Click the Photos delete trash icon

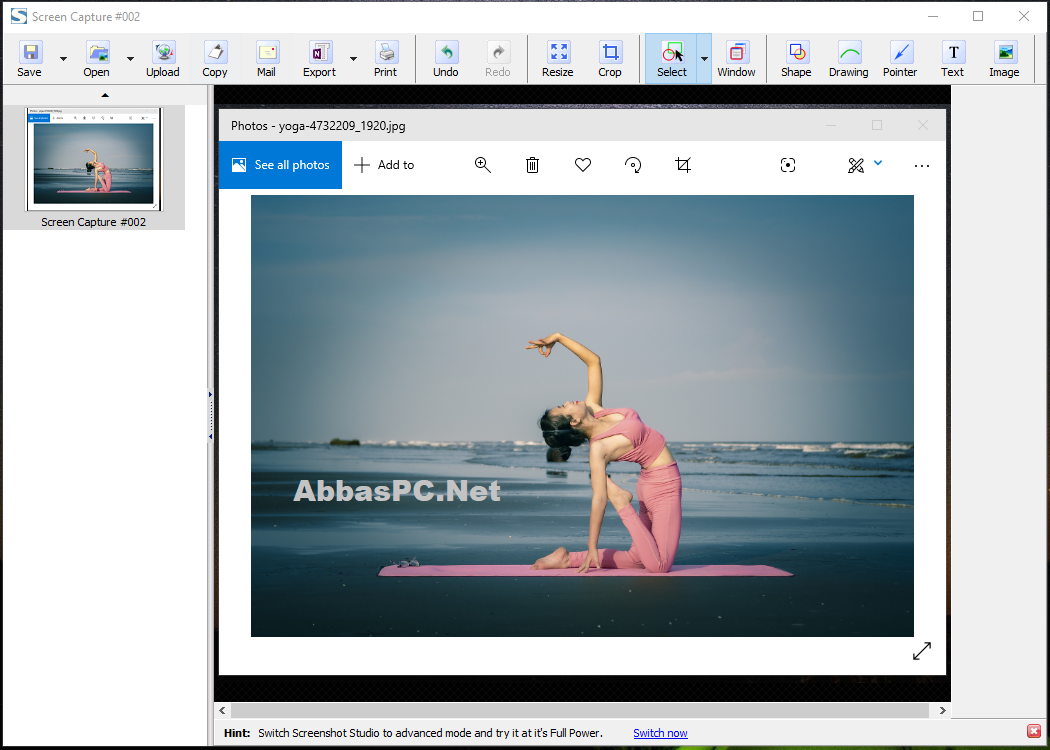[532, 165]
